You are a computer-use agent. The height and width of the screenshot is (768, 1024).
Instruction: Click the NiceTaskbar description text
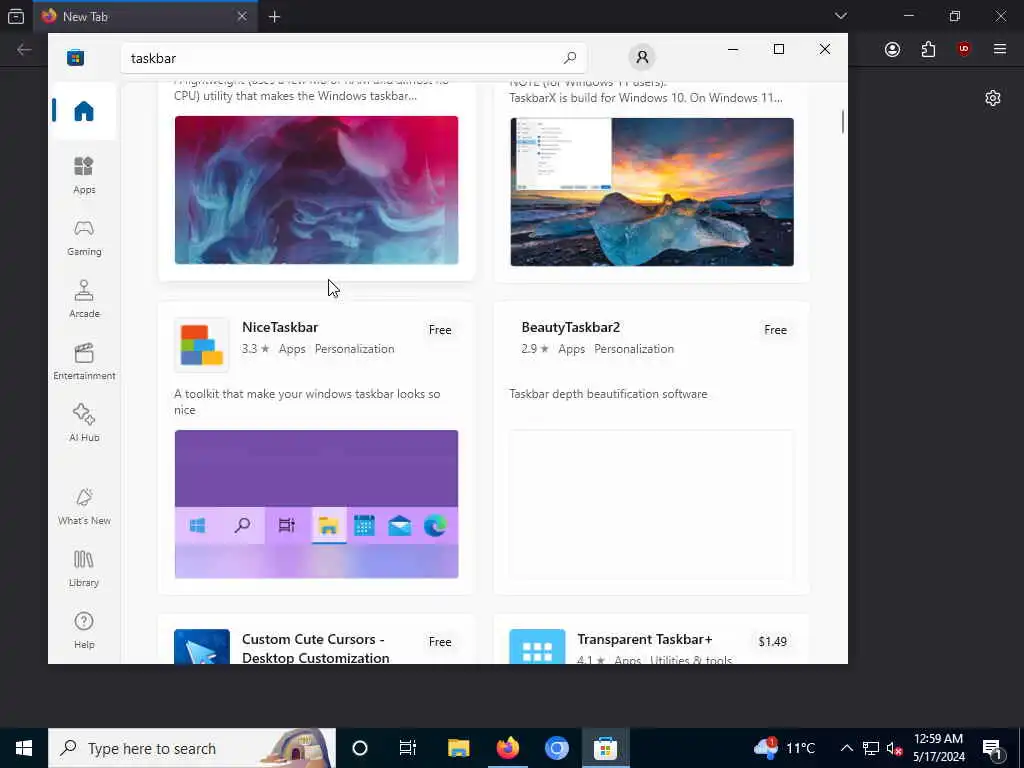pos(307,402)
